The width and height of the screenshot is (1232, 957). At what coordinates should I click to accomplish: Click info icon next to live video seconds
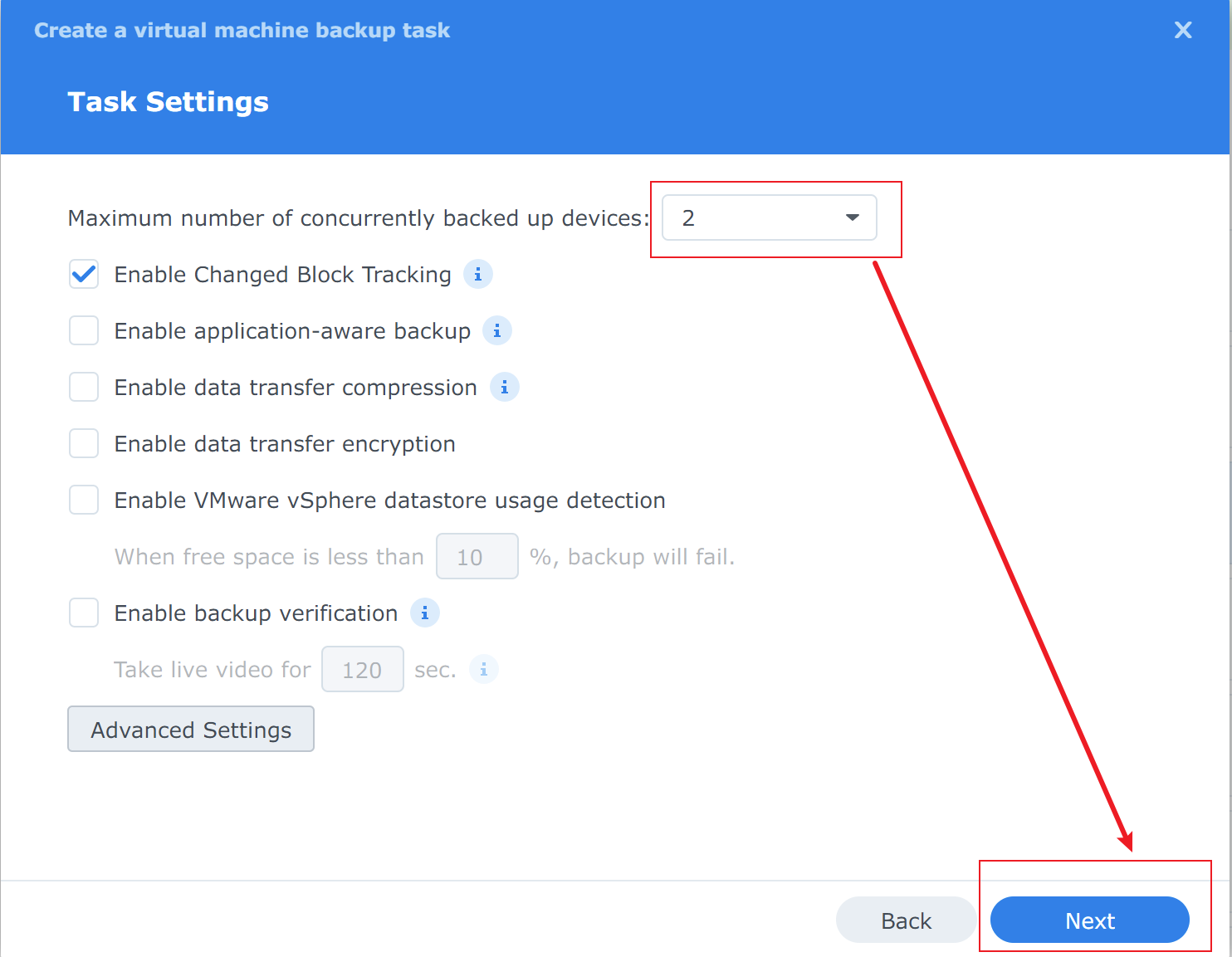coord(483,669)
